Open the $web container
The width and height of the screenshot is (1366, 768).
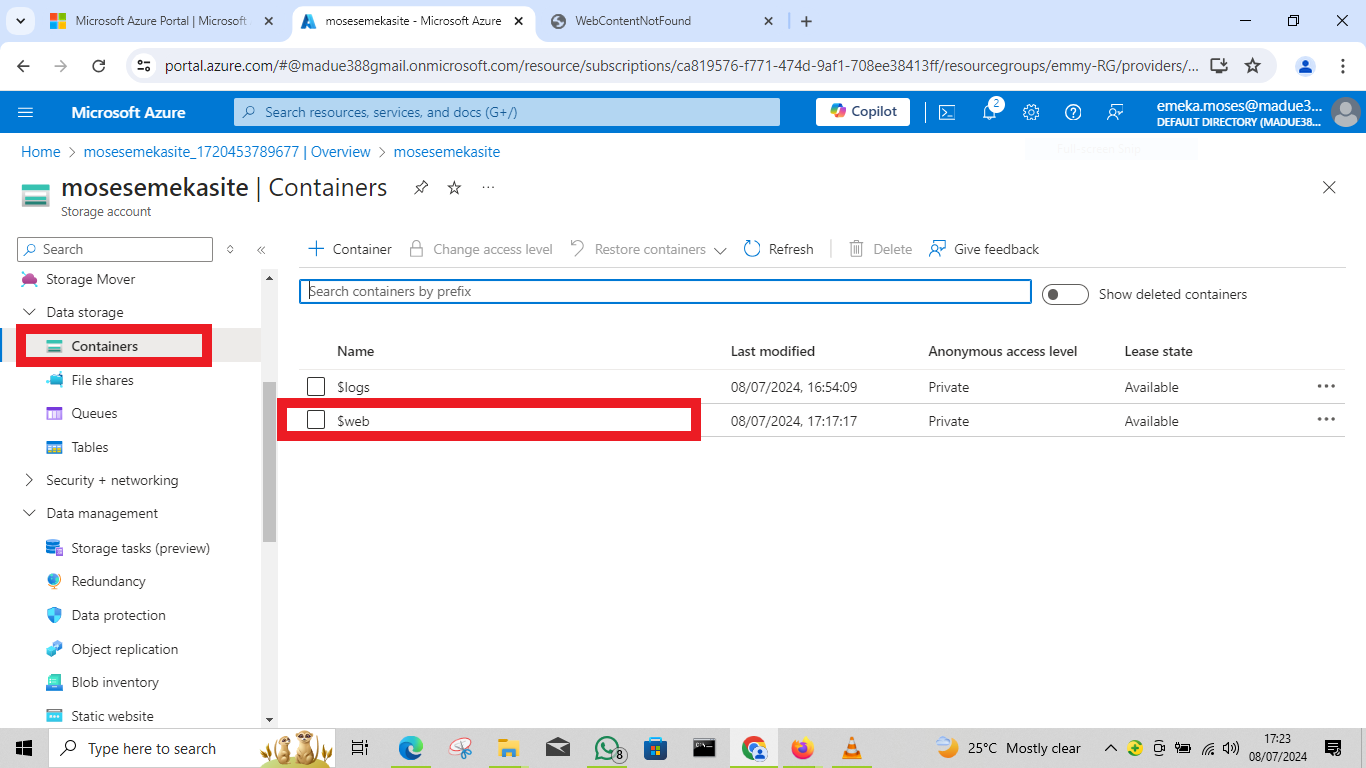point(354,421)
